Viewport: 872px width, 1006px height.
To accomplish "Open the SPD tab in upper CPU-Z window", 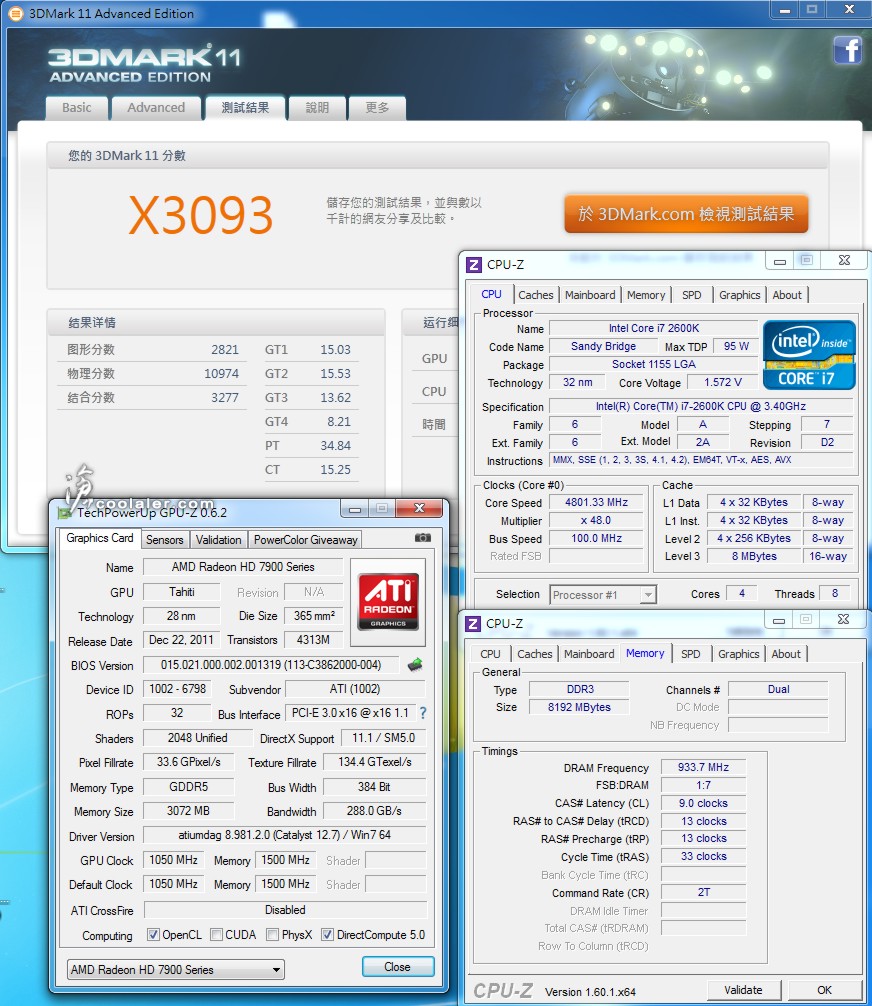I will click(692, 295).
